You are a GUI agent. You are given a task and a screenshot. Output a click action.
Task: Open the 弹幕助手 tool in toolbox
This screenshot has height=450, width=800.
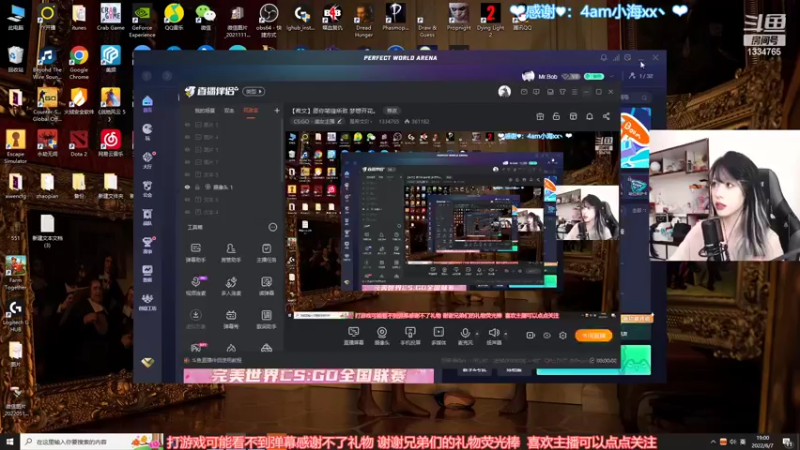point(195,253)
